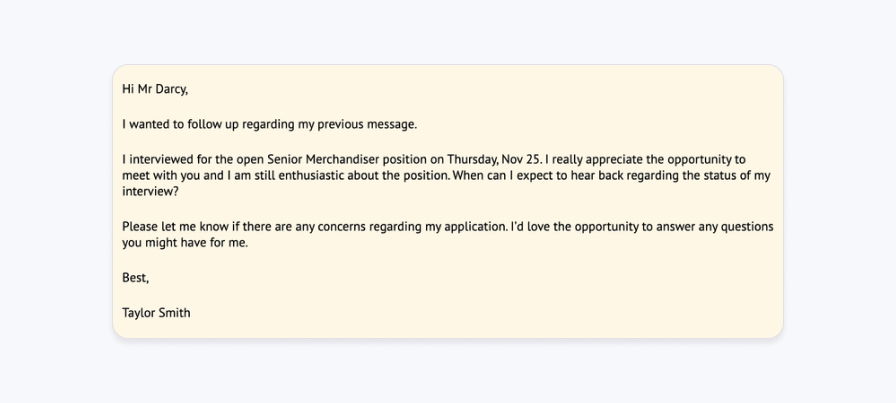Click the words 'hear back regarding the status'
The width and height of the screenshot is (896, 403).
point(646,175)
